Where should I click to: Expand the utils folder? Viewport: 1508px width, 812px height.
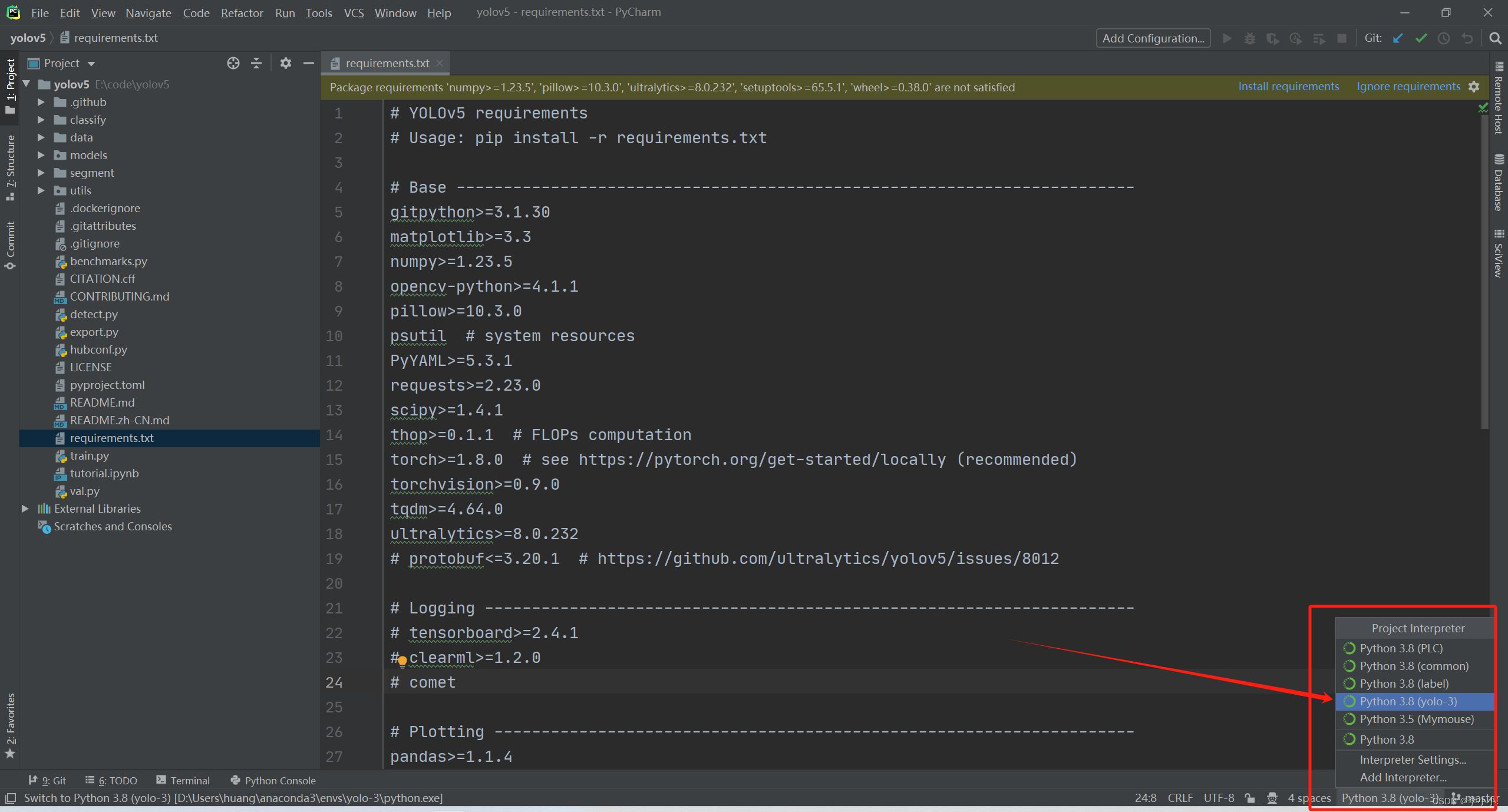click(41, 190)
